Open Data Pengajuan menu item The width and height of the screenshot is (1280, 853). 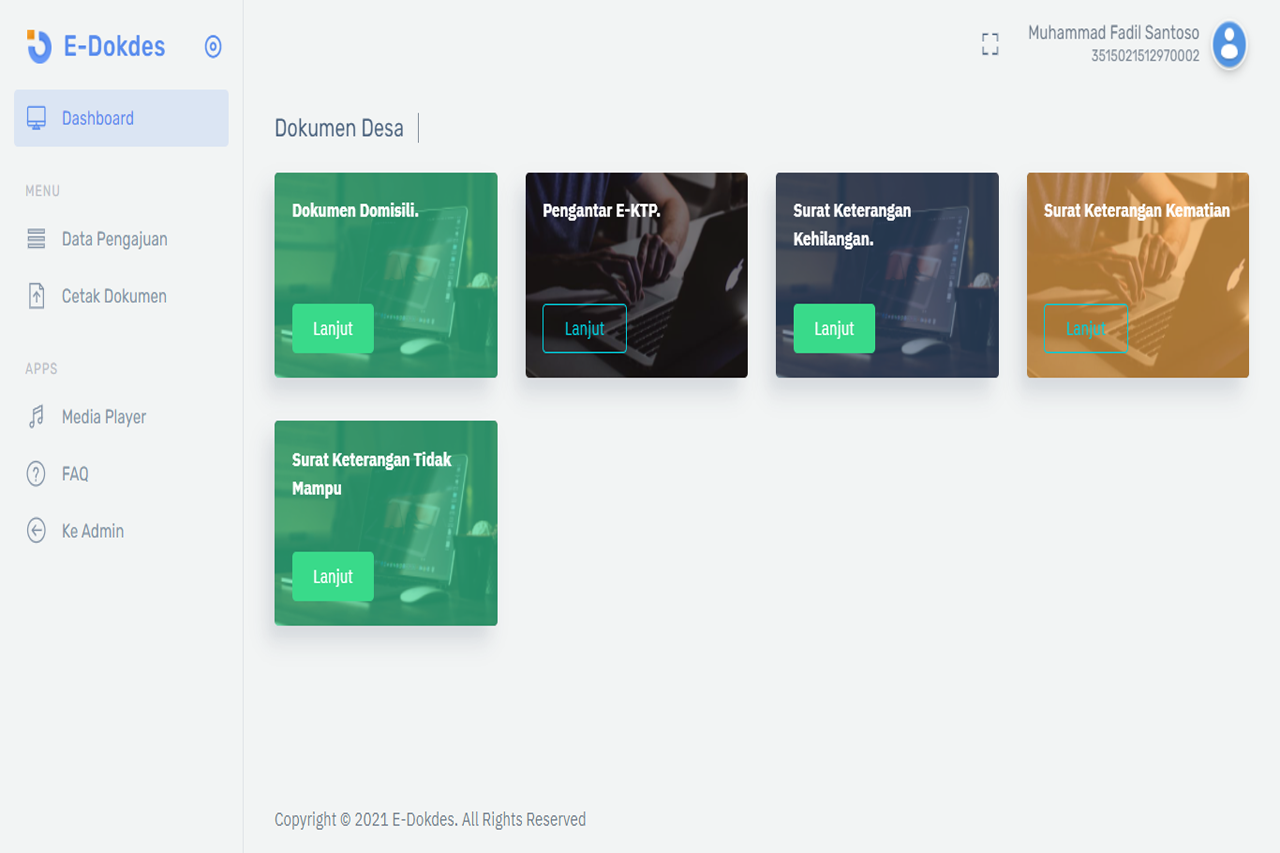(114, 239)
